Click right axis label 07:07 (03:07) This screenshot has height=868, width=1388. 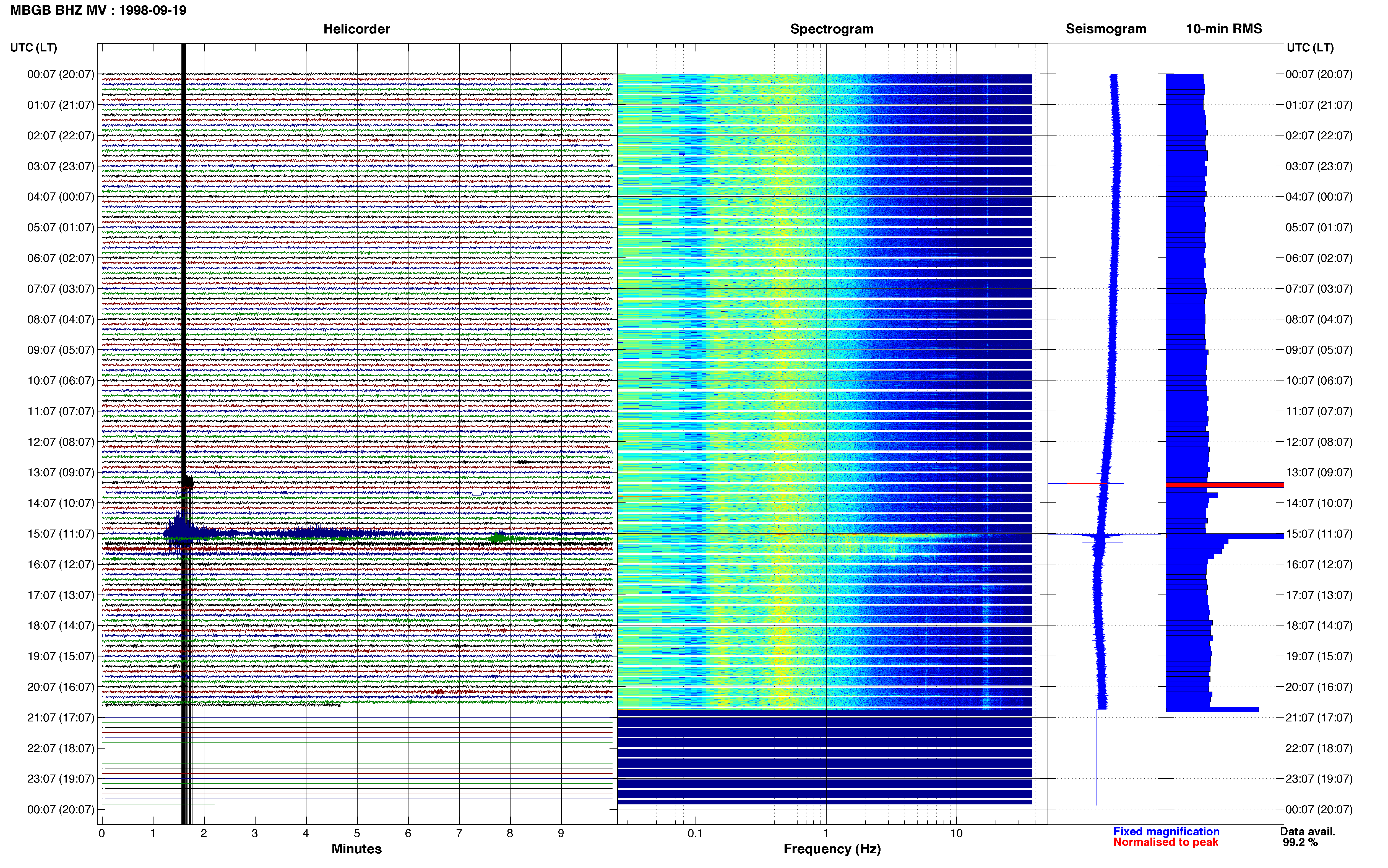click(1319, 289)
